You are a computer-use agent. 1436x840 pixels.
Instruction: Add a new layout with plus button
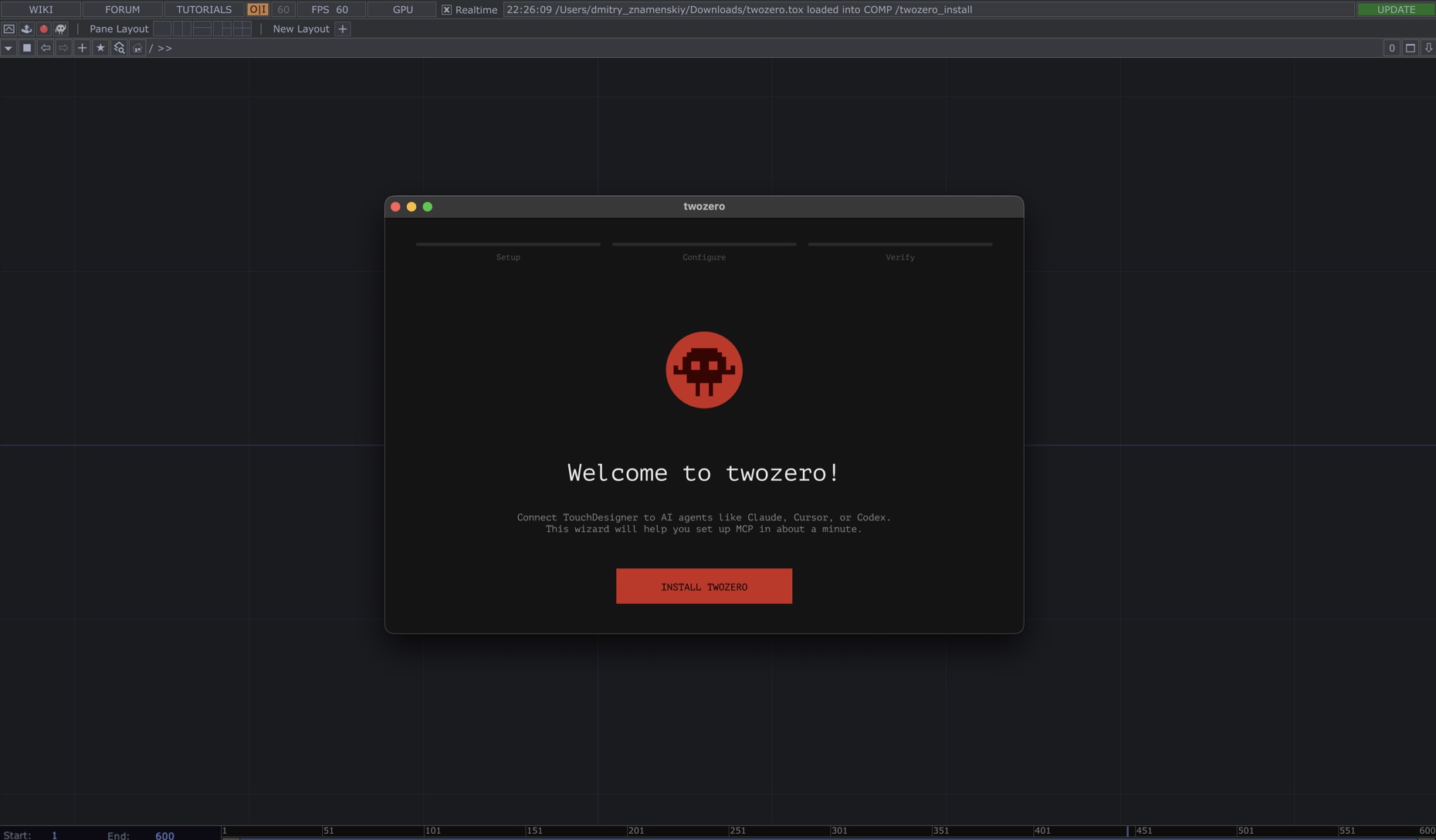343,29
